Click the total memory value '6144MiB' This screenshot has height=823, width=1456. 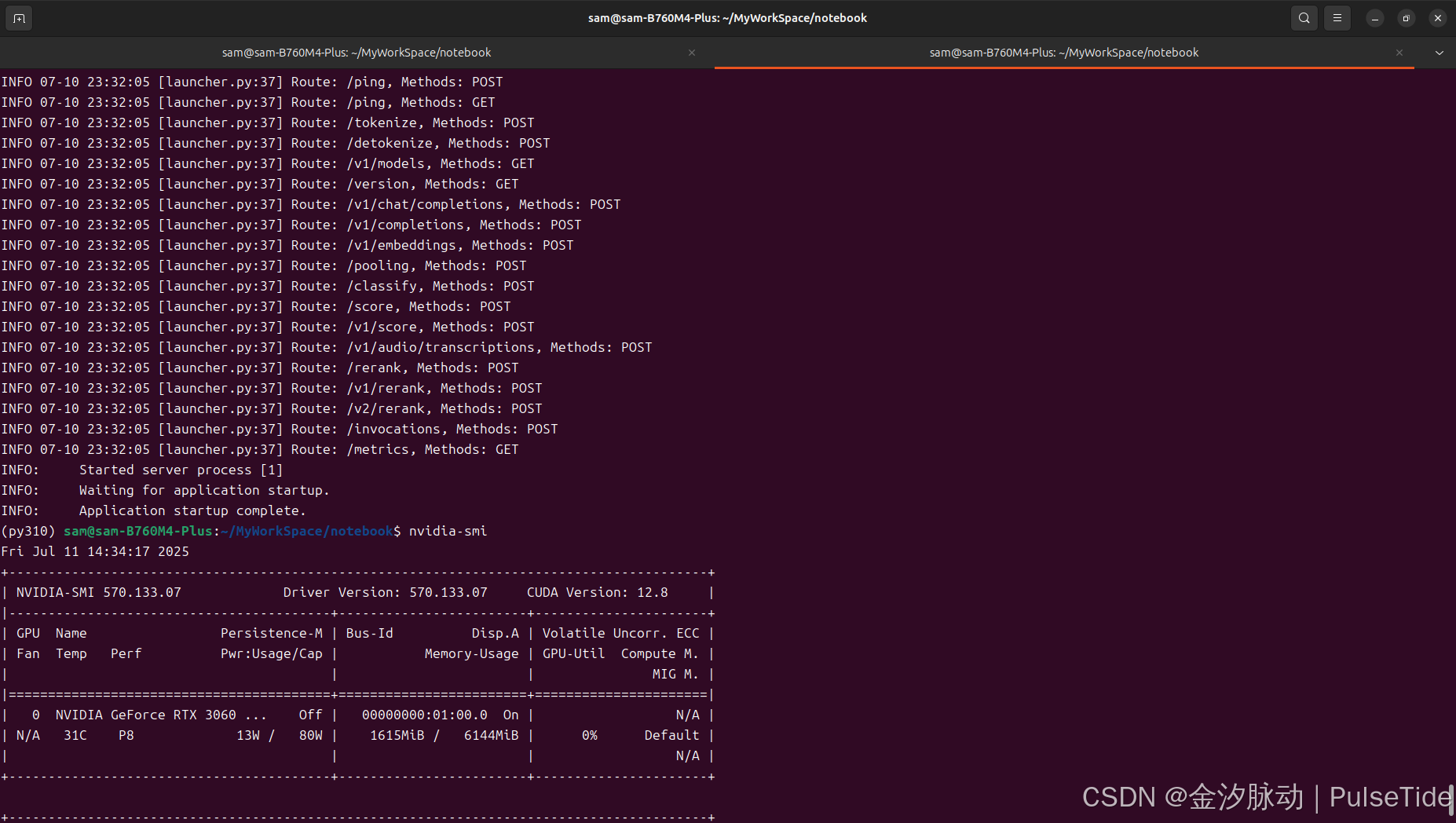pyautogui.click(x=492, y=735)
